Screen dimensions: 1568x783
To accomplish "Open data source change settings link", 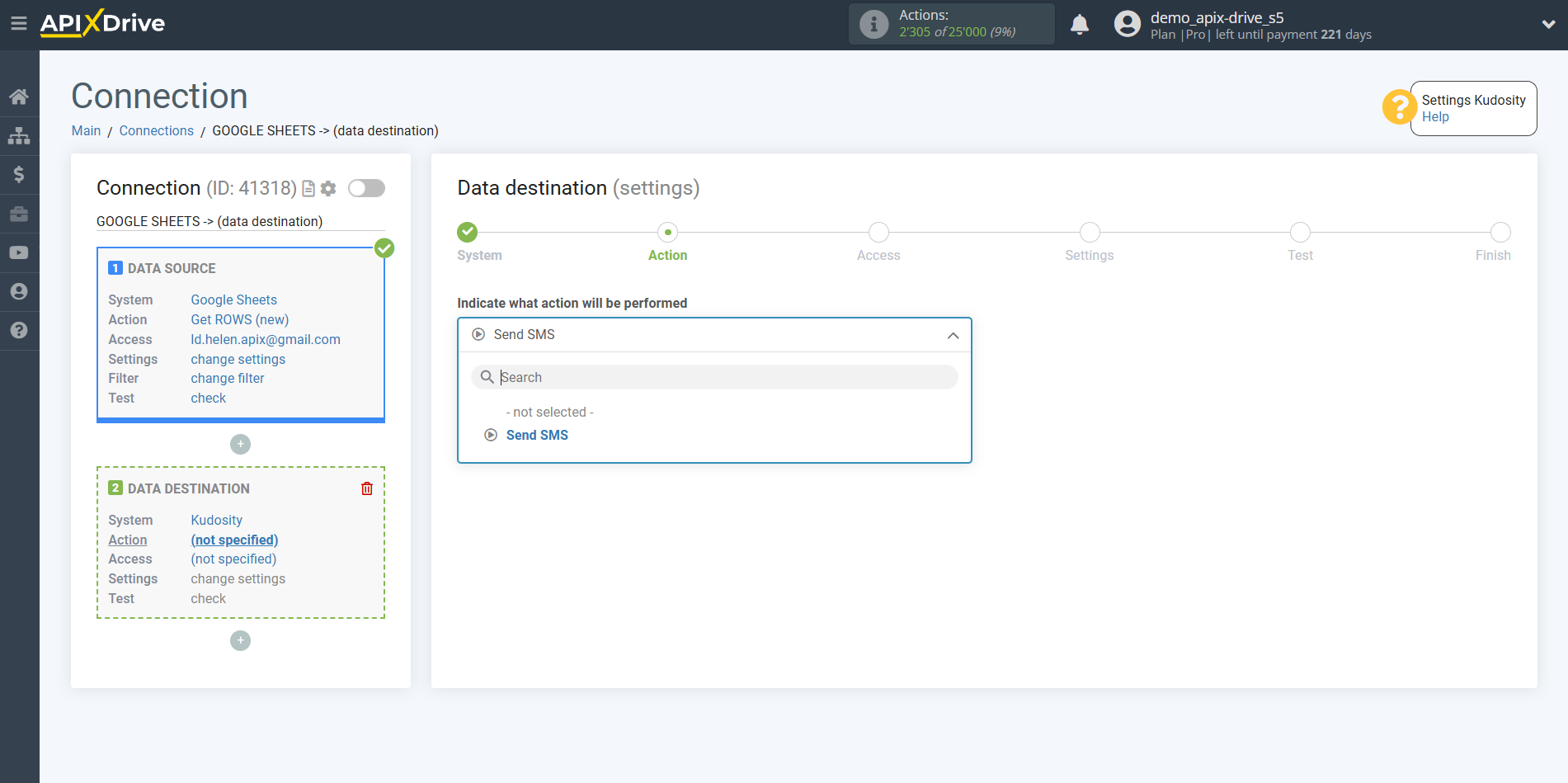I will [238, 359].
